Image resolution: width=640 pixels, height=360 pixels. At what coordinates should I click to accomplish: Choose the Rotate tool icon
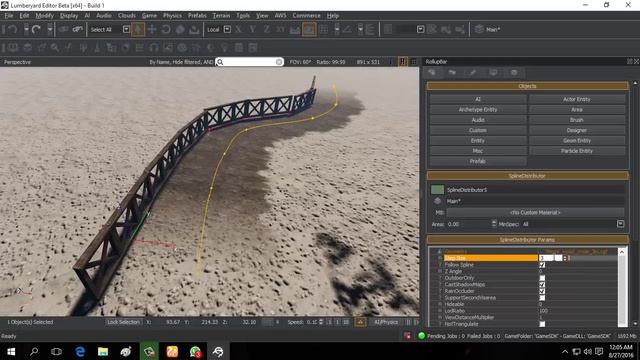(x=166, y=29)
